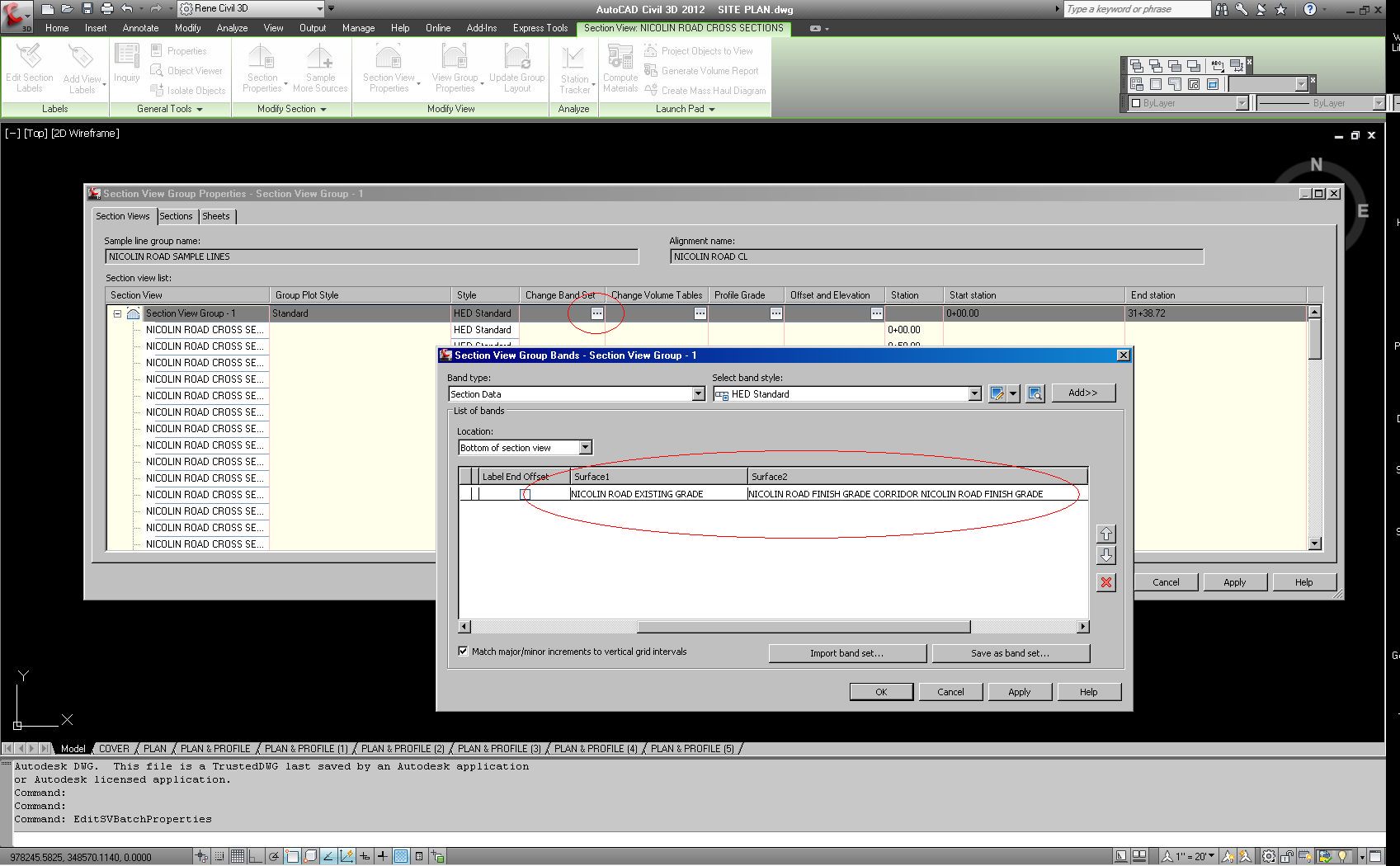Image resolution: width=1400 pixels, height=866 pixels.
Task: Click Create Mass Haul Diagram tool
Action: pyautogui.click(x=705, y=91)
